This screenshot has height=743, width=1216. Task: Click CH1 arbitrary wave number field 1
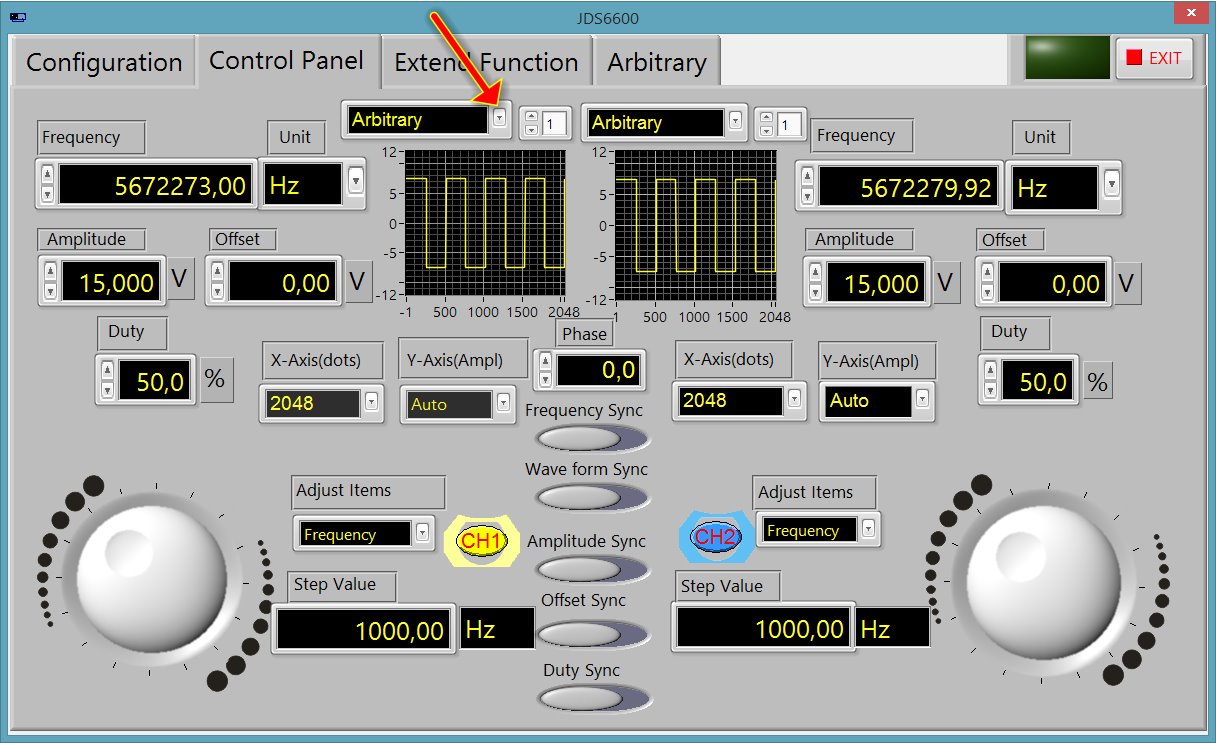pos(554,124)
